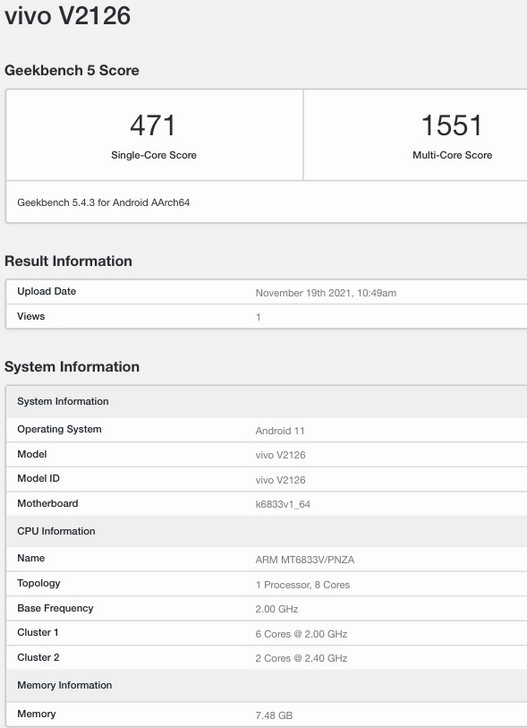
Task: Select the Model ID row value 'vivo V2126'
Action: point(280,480)
